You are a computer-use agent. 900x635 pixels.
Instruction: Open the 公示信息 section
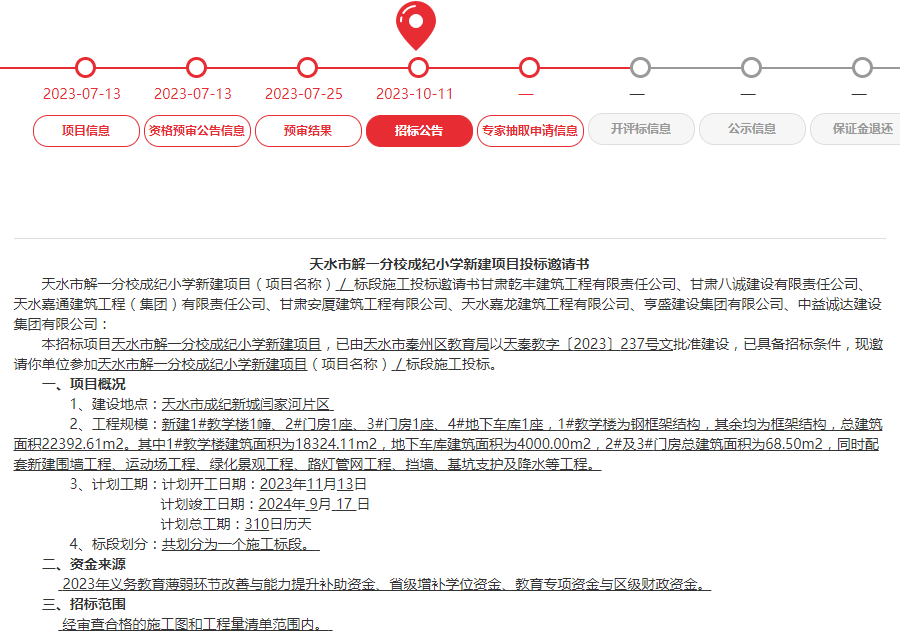coord(752,131)
